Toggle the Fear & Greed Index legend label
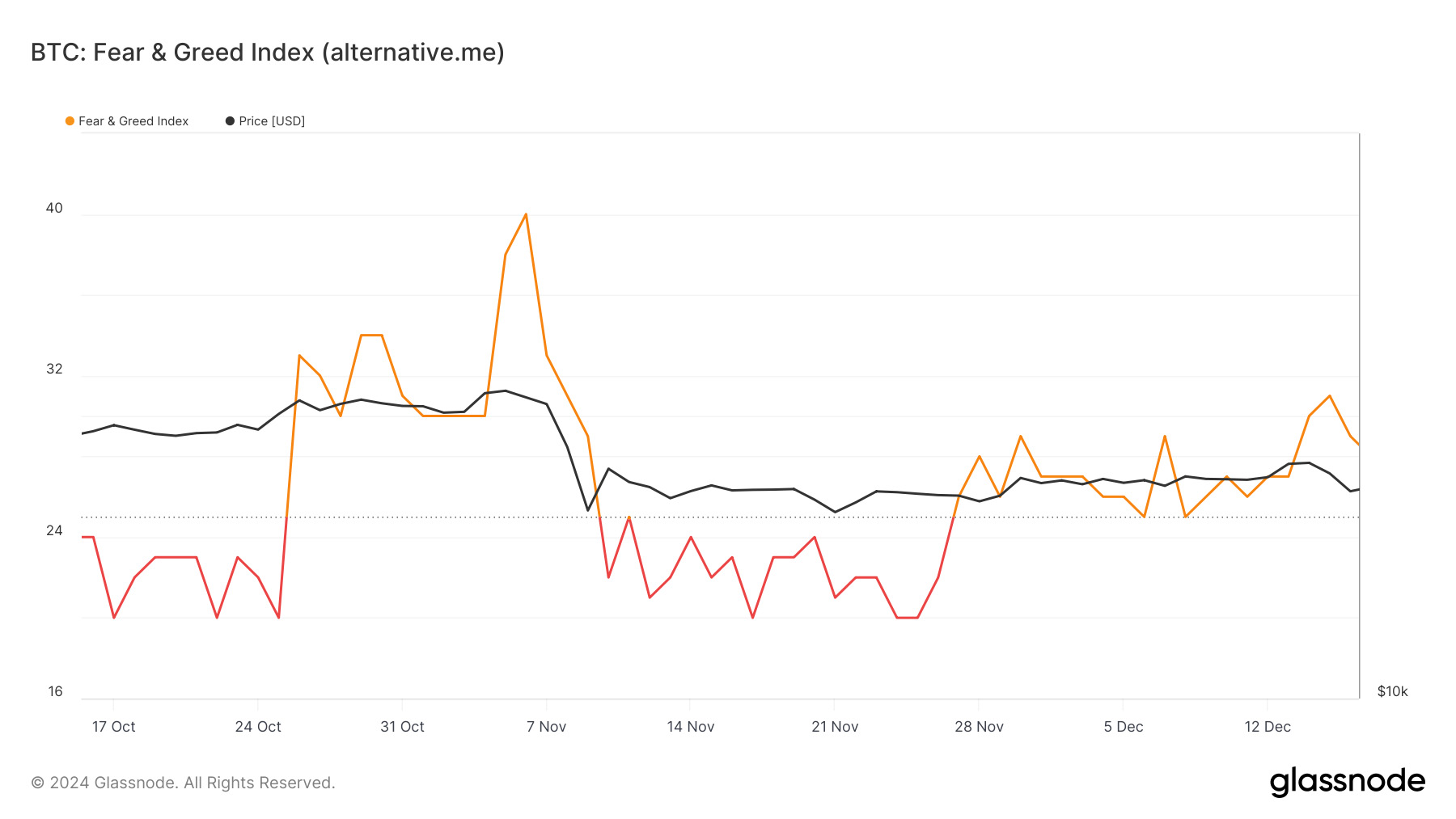The image size is (1456, 819). 133,121
